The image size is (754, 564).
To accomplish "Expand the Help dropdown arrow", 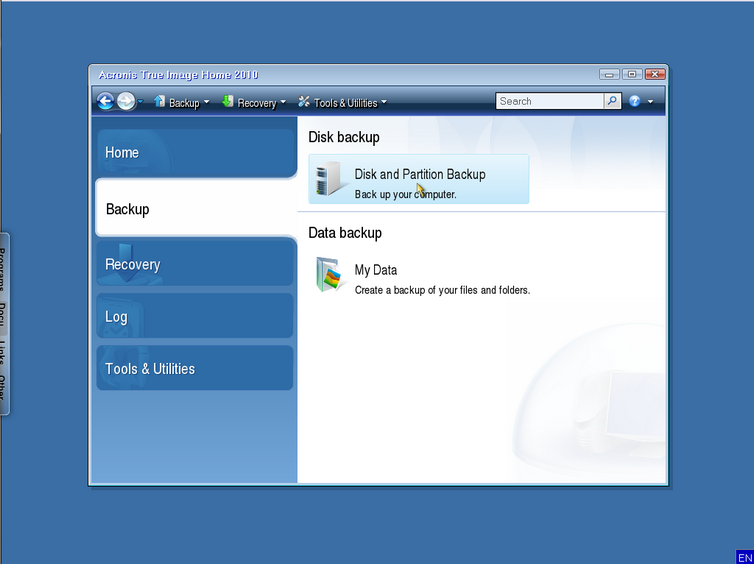I will pos(651,101).
